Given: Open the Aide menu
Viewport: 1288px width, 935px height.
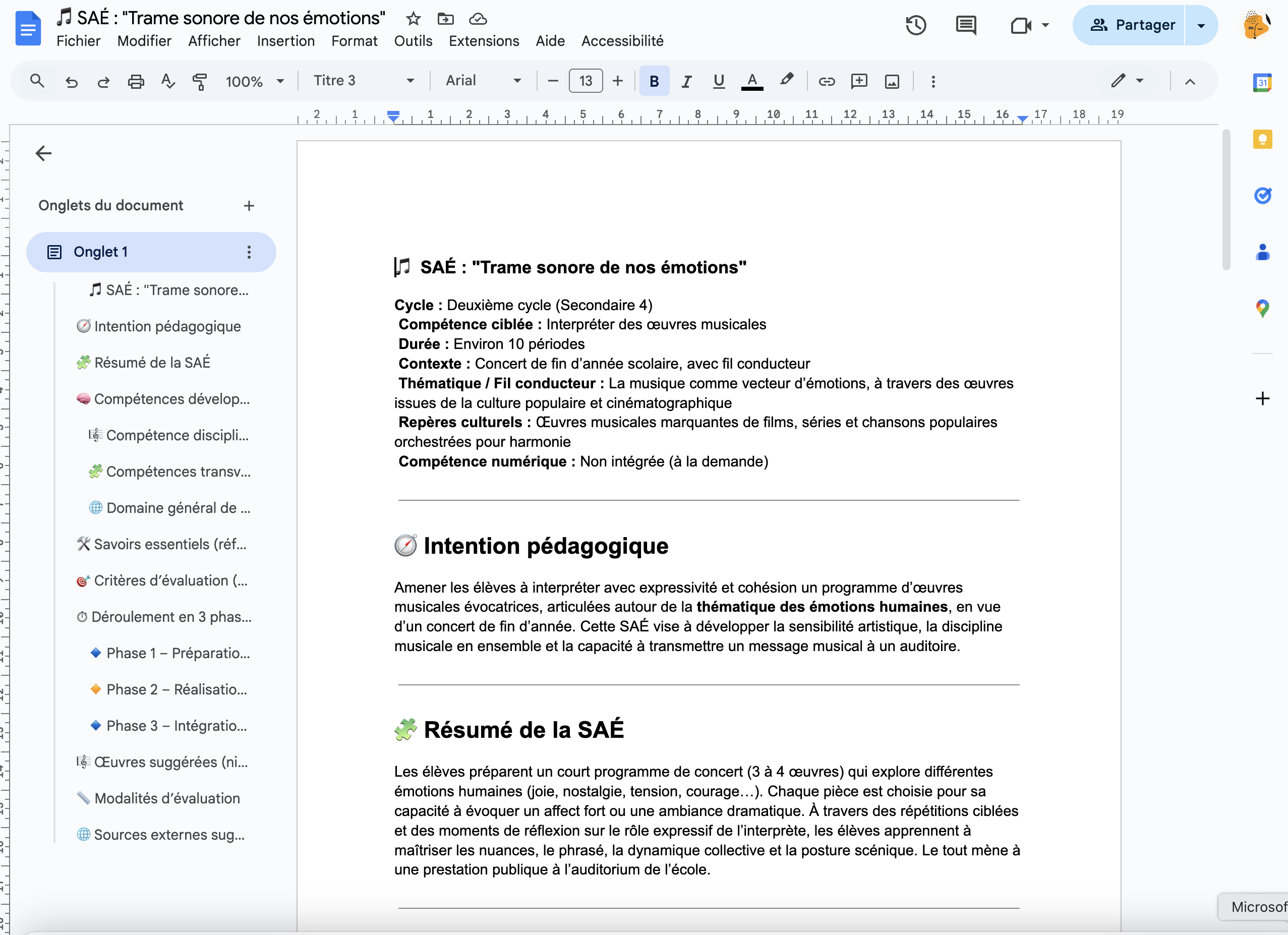Looking at the screenshot, I should tap(550, 41).
